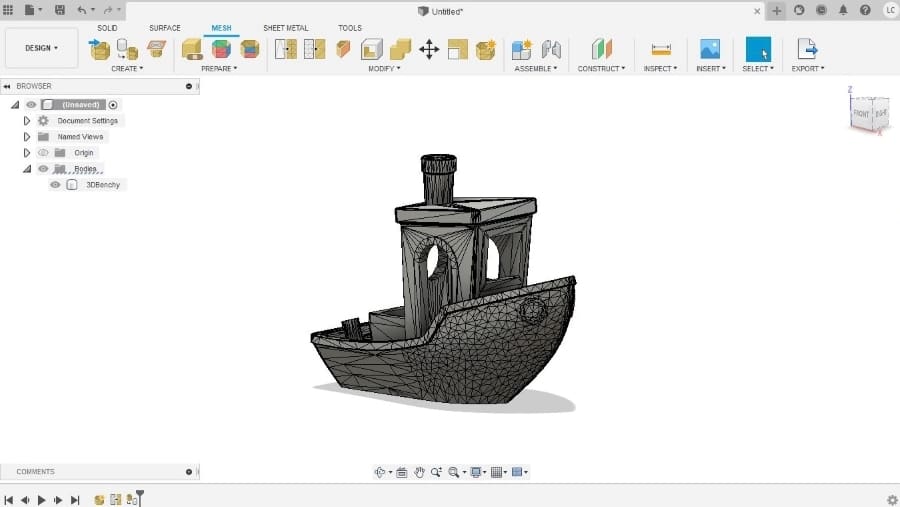Activate the Move/Copy arrows tool

pos(429,49)
